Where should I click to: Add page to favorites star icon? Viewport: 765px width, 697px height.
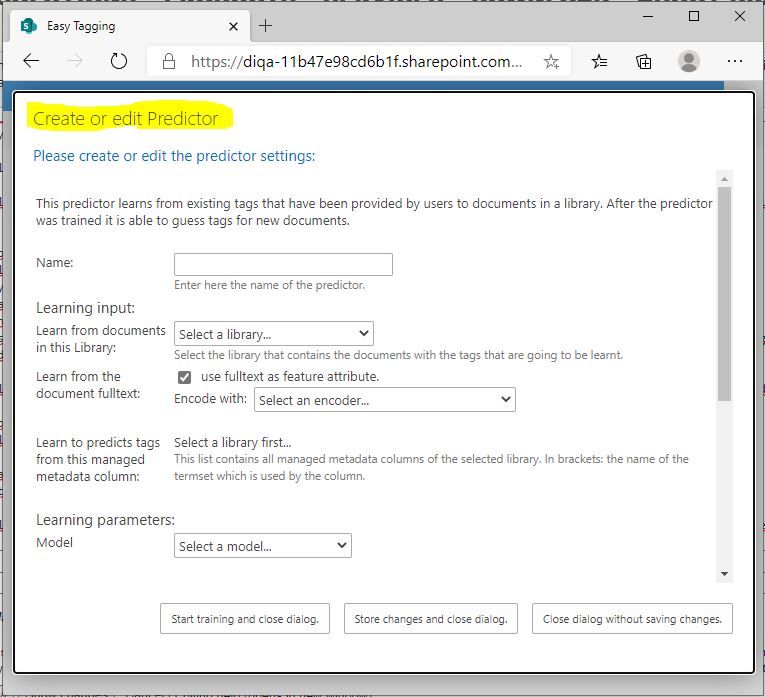coord(551,61)
